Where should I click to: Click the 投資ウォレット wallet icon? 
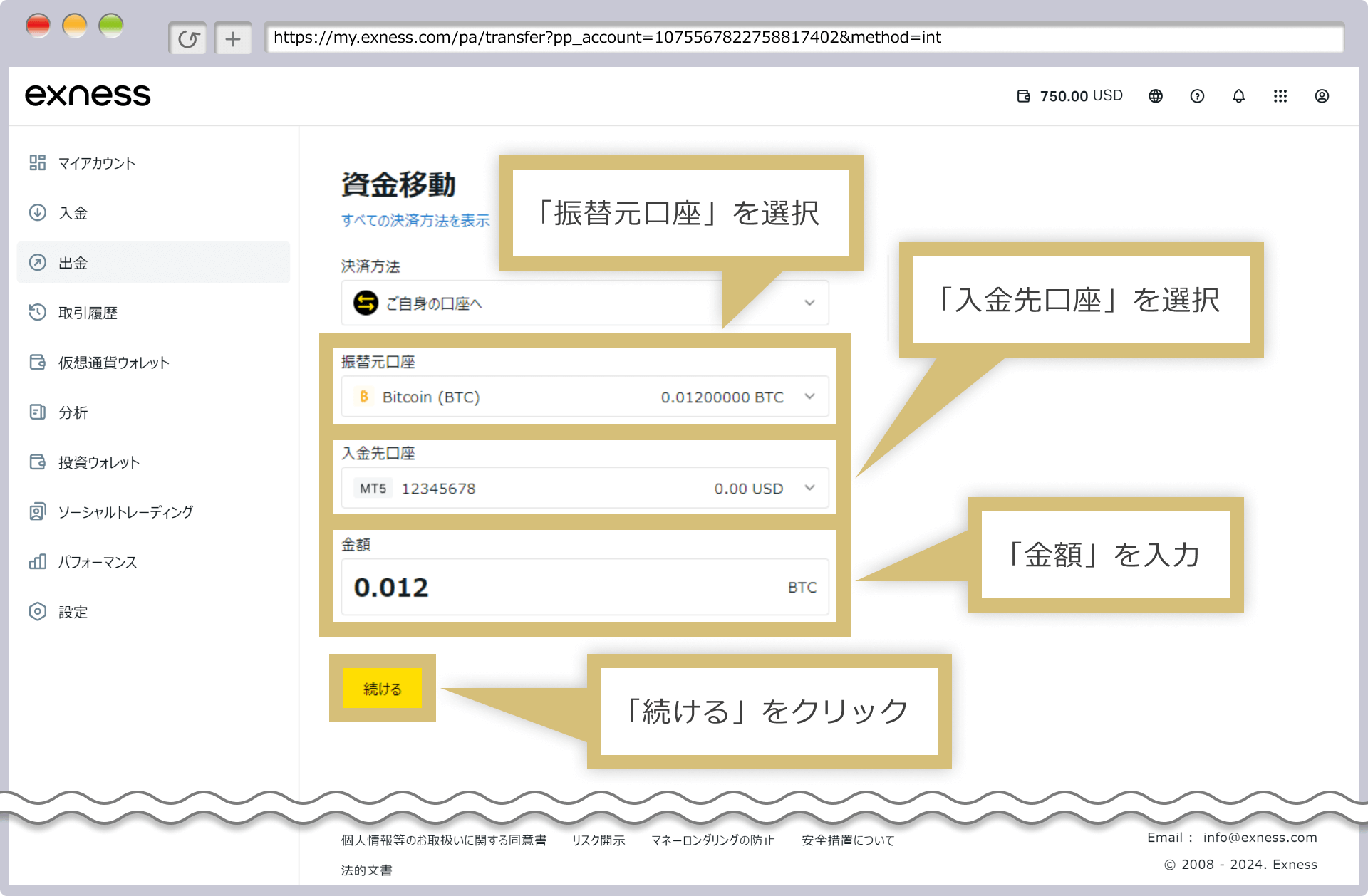point(38,462)
